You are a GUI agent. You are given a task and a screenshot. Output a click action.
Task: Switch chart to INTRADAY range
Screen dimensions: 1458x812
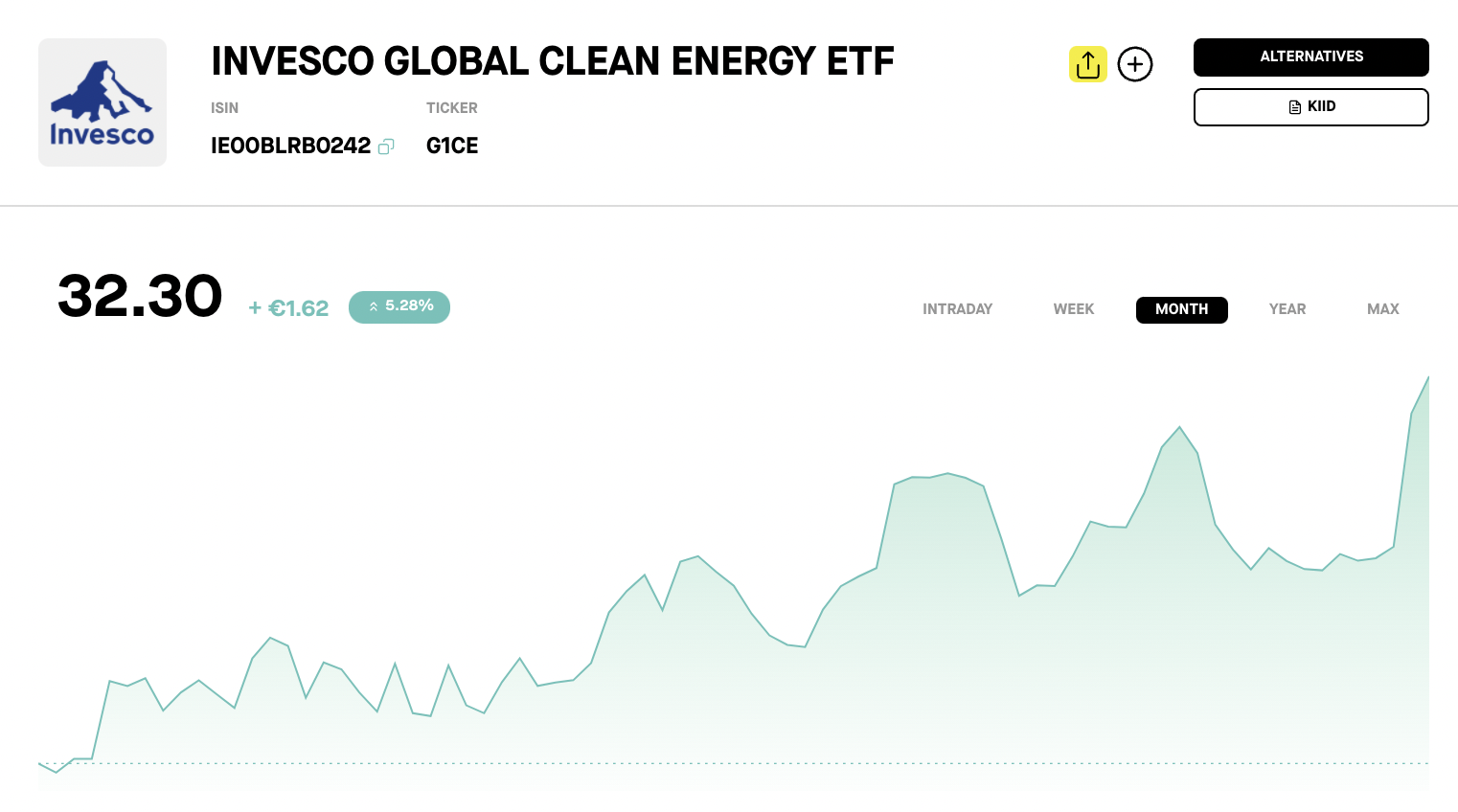point(957,309)
